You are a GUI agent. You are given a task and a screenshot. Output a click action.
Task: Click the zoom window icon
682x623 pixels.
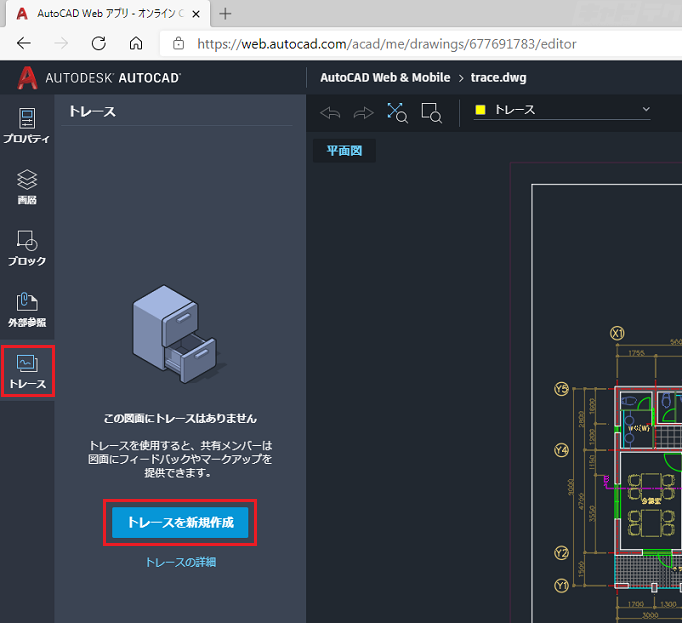[x=431, y=113]
